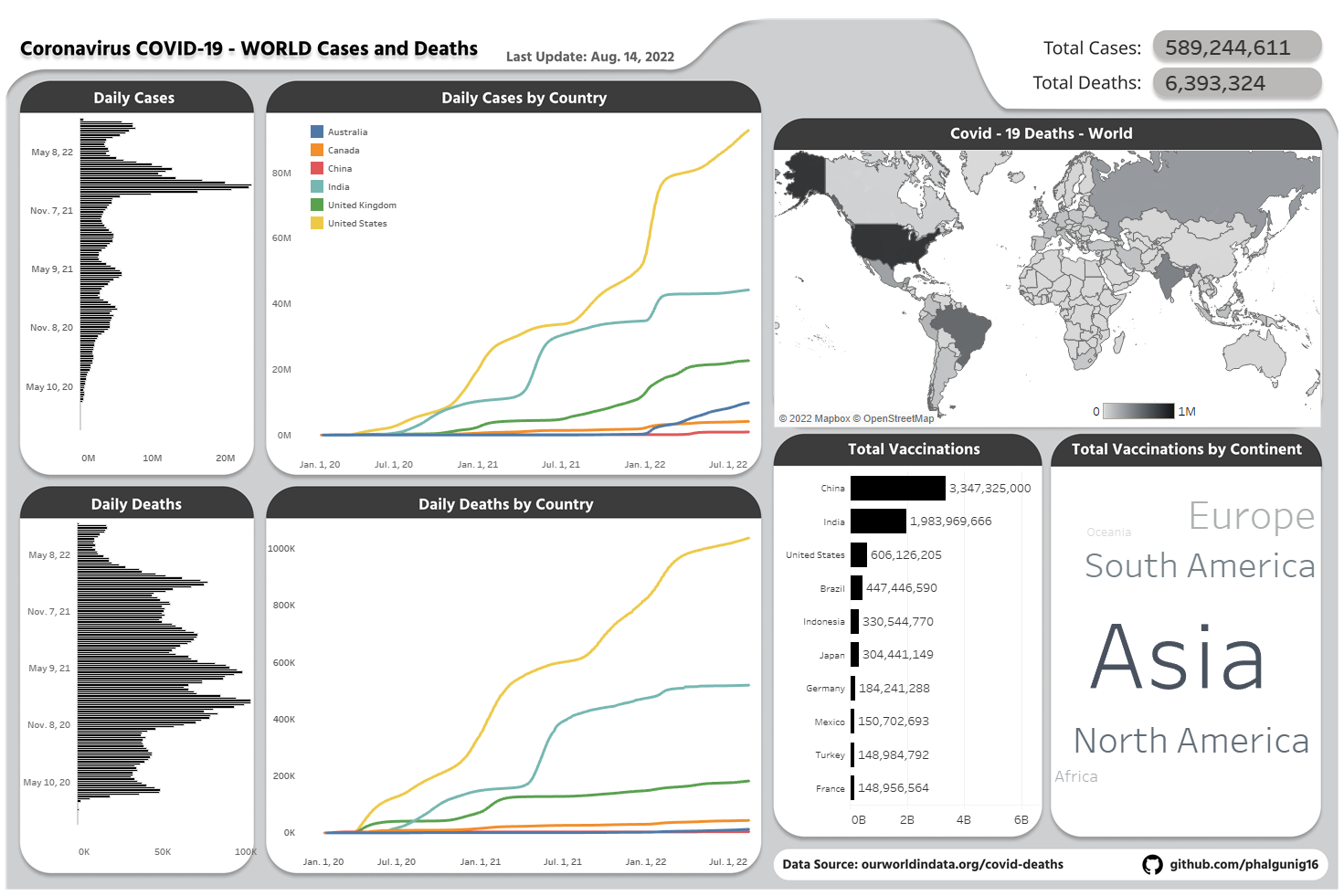The image size is (1344, 896).
Task: Click the Total Cases value field
Action: (x=1236, y=47)
